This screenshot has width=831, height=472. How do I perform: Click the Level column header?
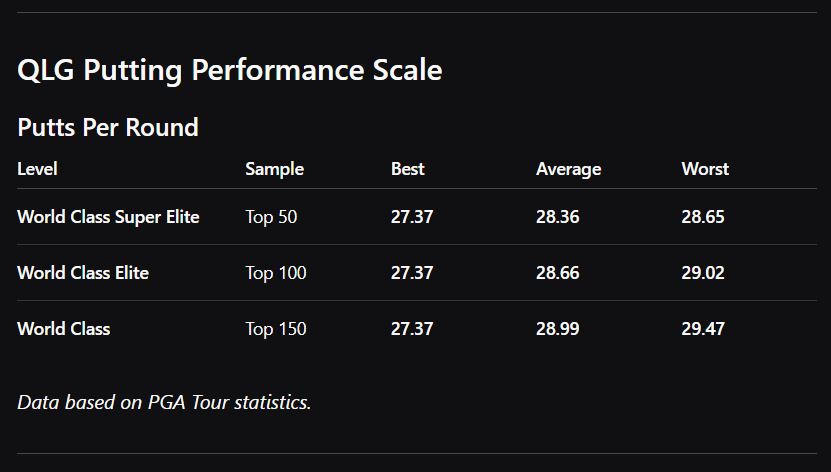37,169
